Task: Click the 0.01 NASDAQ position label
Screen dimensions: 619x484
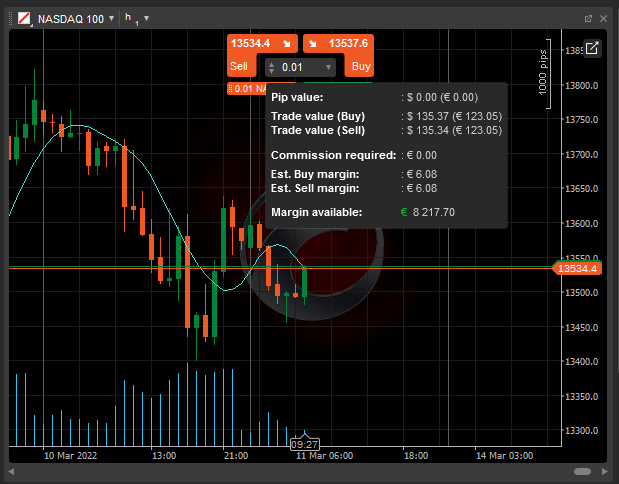Action: coord(247,88)
